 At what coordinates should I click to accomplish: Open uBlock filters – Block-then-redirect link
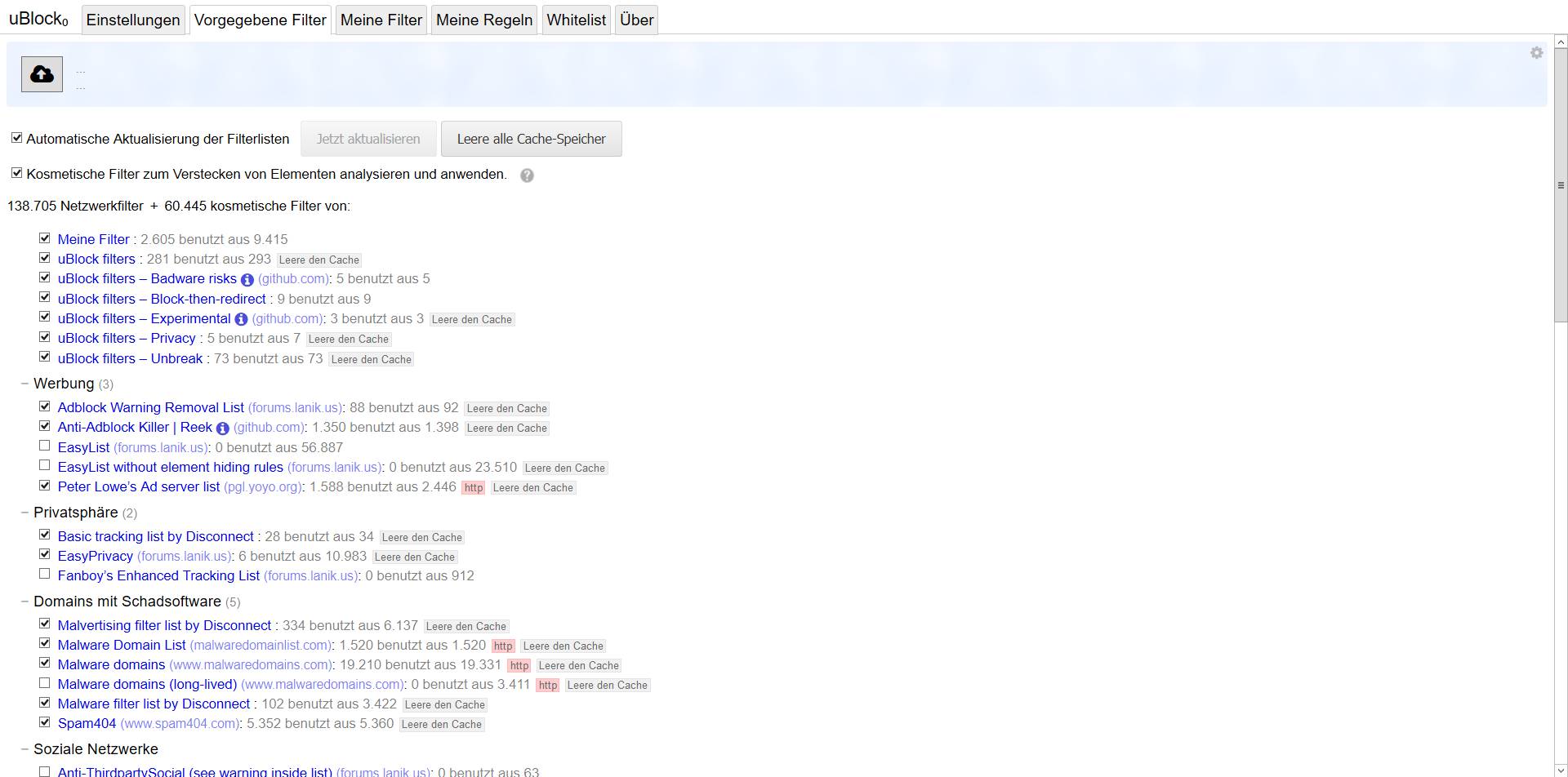[162, 299]
